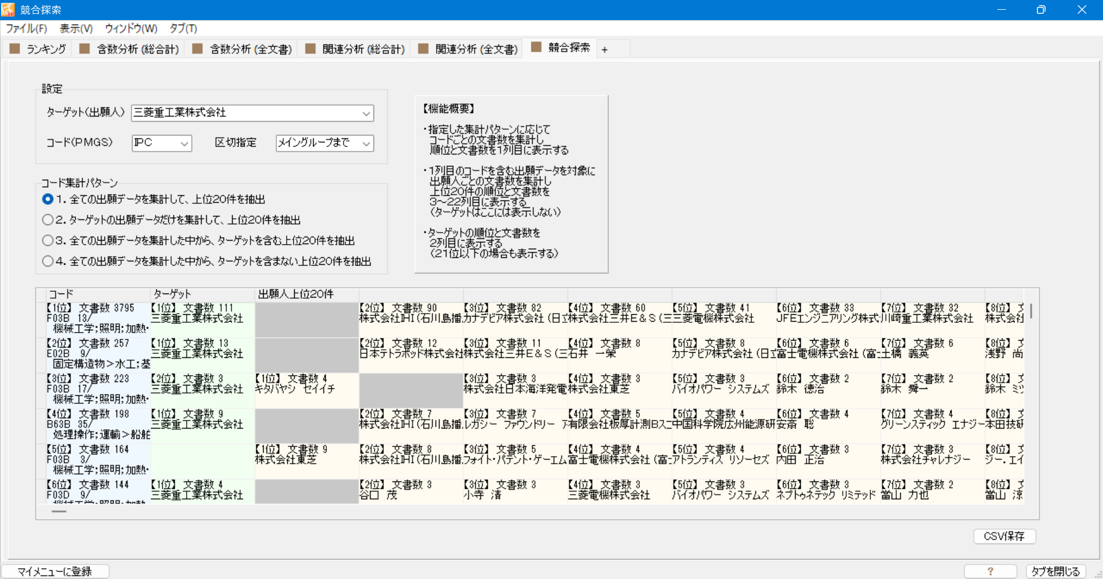Click cell 【1位】 文書数 4 キタバヤシ セイイチ
Screen dimensions: 1103x579
pos(307,390)
